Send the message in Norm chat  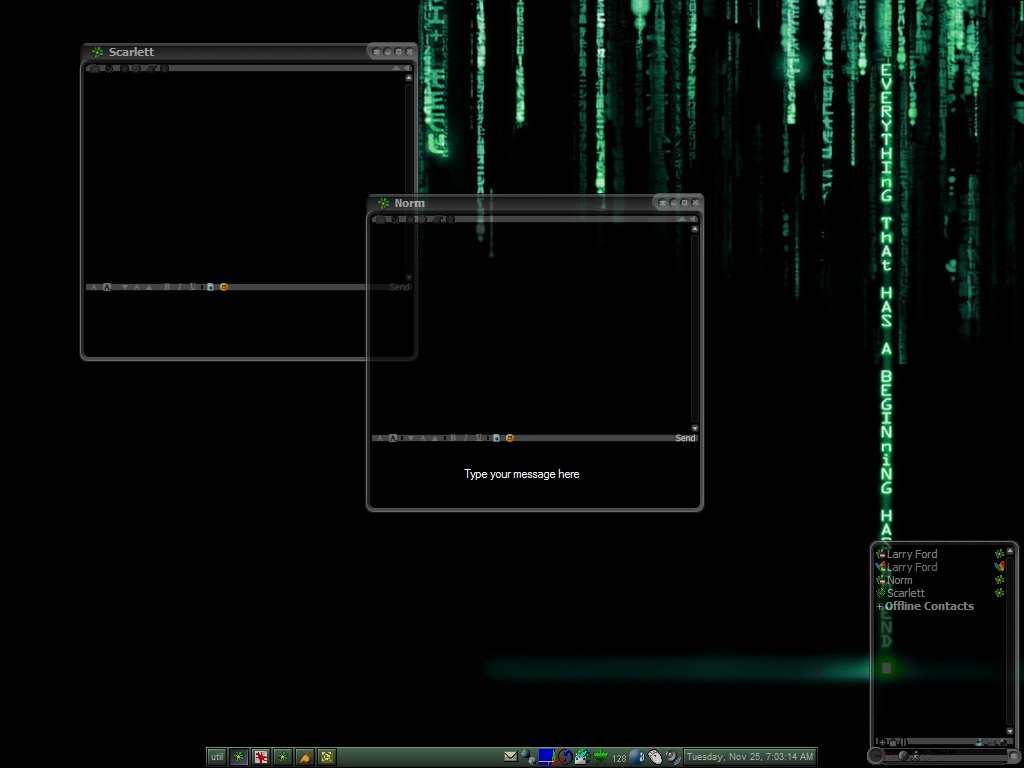point(685,438)
